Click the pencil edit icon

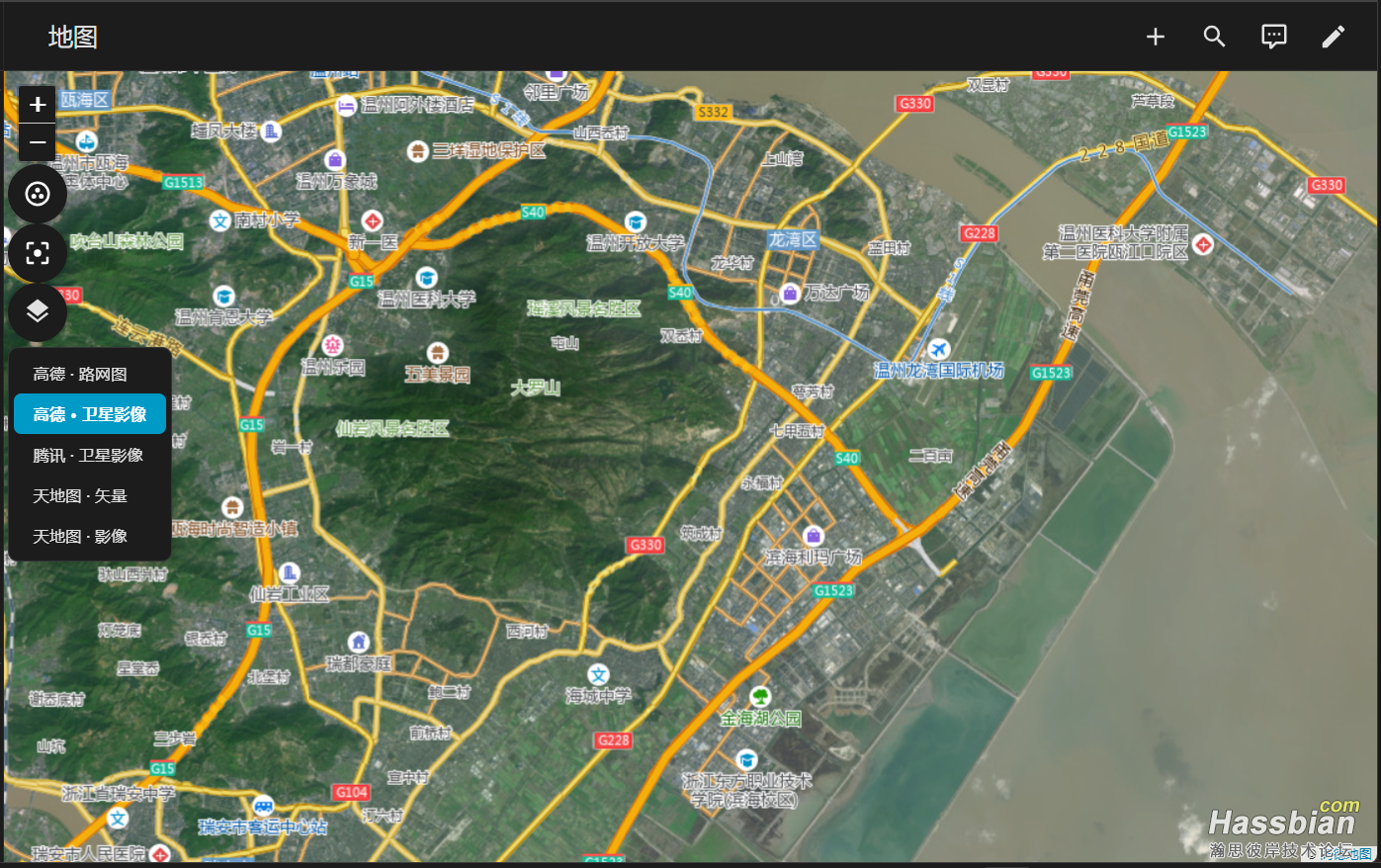pos(1333,37)
